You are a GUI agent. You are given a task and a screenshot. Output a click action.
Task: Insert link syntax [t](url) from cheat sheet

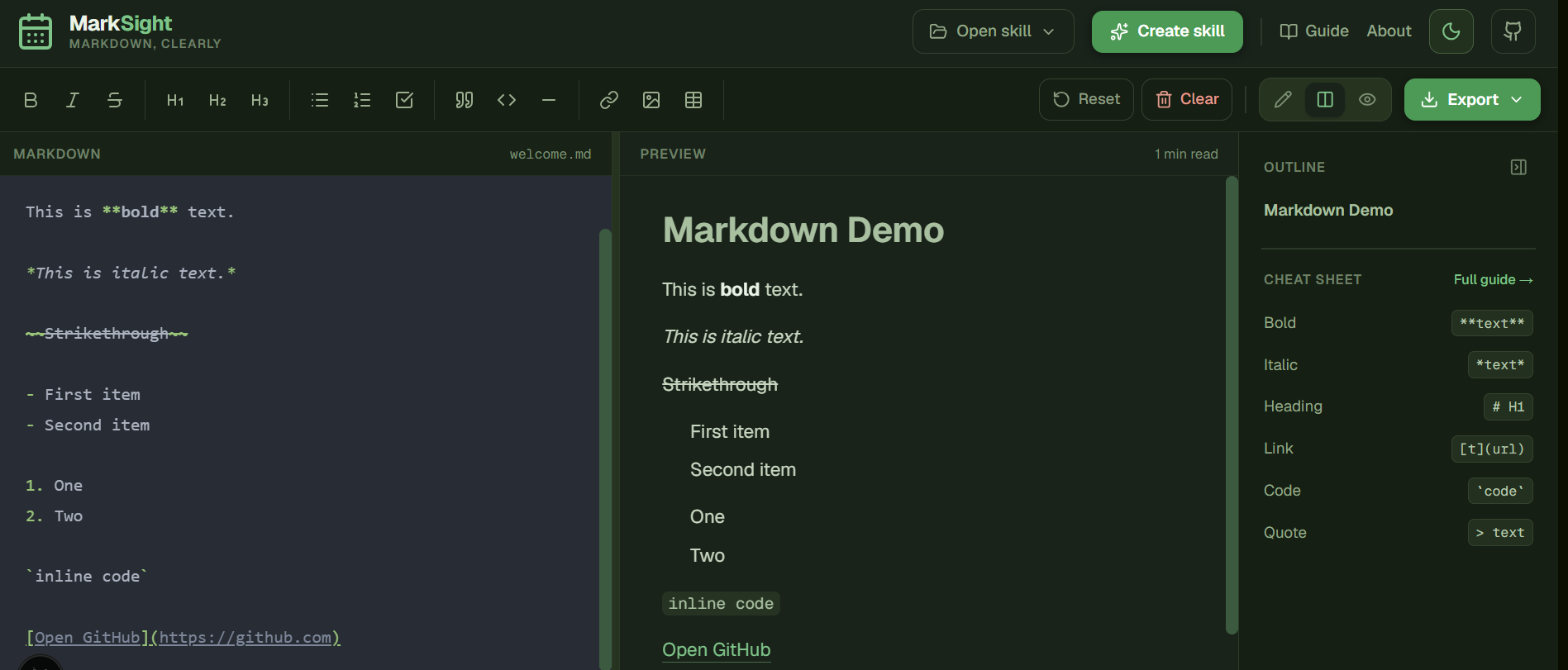pos(1492,449)
